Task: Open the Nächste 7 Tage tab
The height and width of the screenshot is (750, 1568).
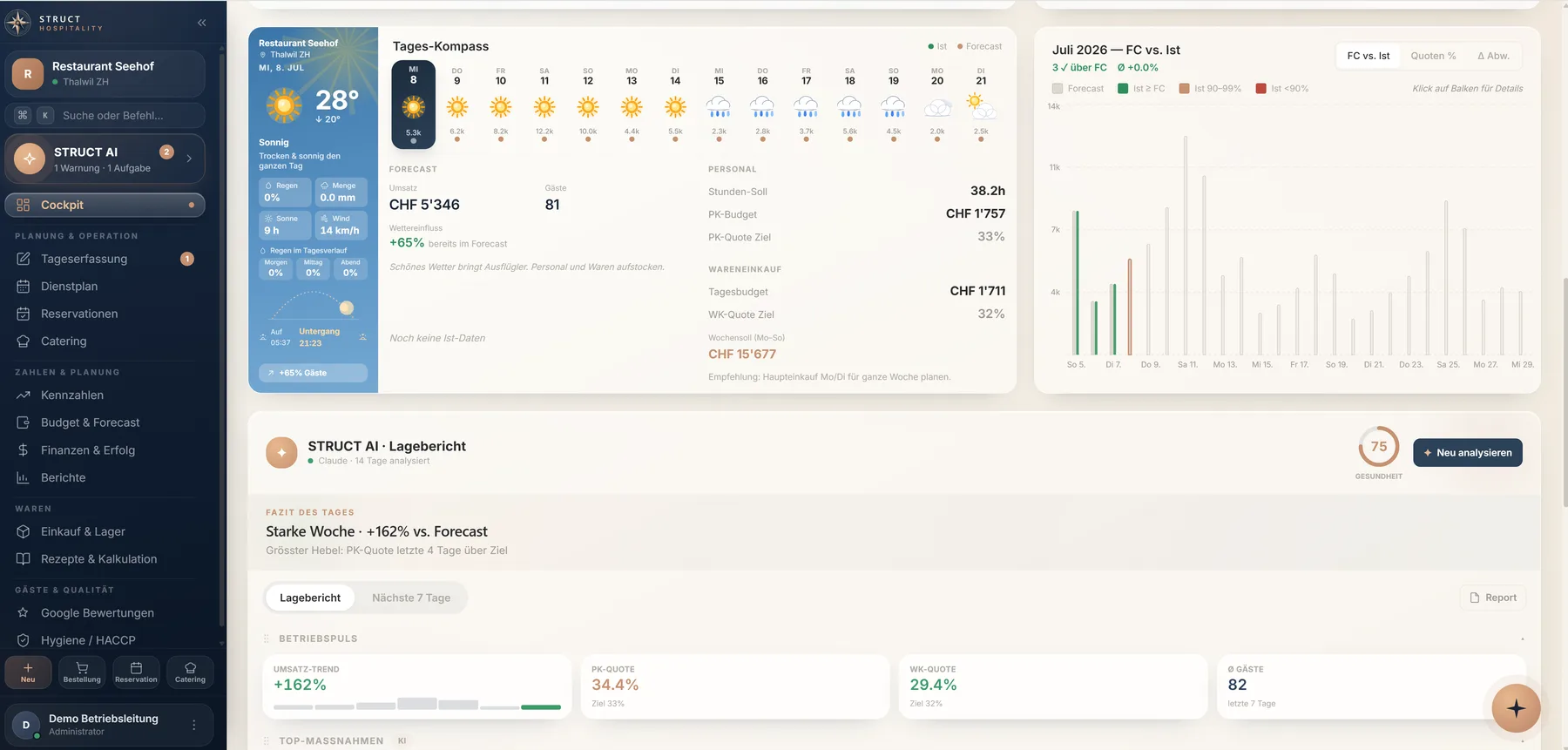Action: (411, 598)
